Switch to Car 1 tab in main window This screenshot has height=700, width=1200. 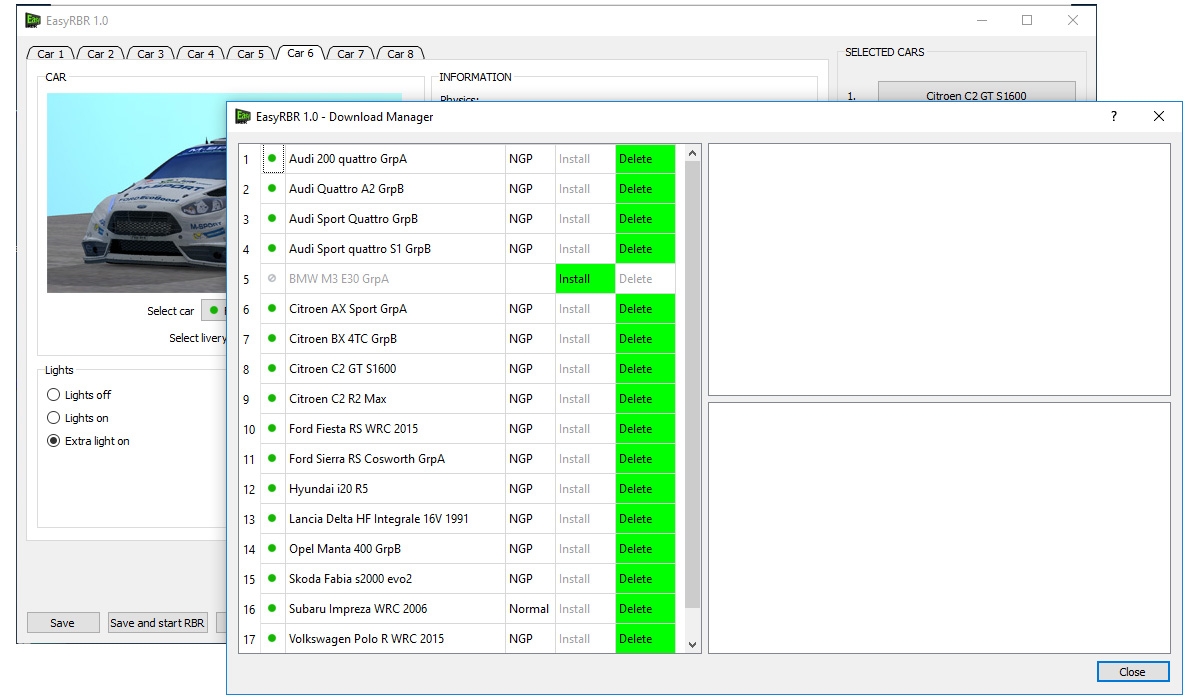pos(51,54)
